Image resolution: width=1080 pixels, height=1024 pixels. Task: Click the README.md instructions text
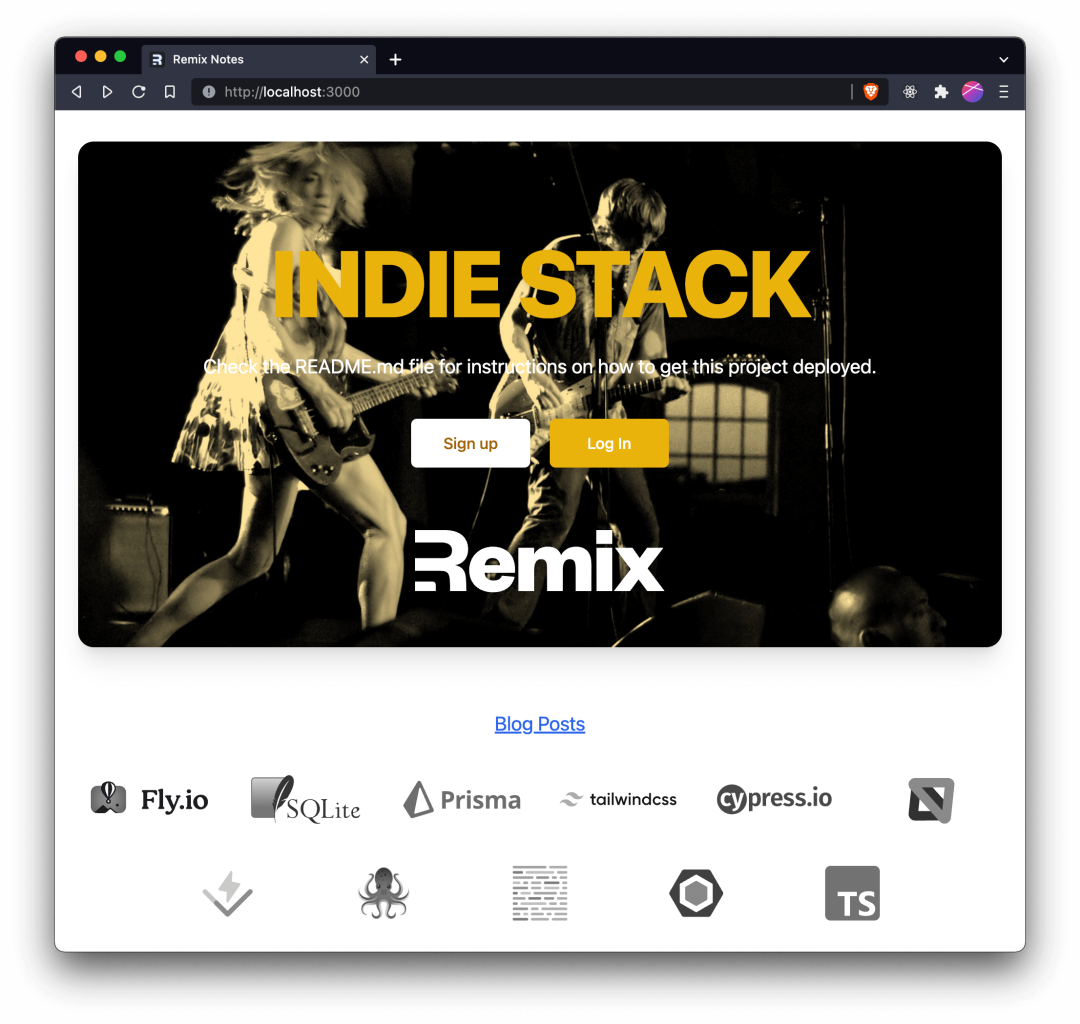click(x=540, y=366)
